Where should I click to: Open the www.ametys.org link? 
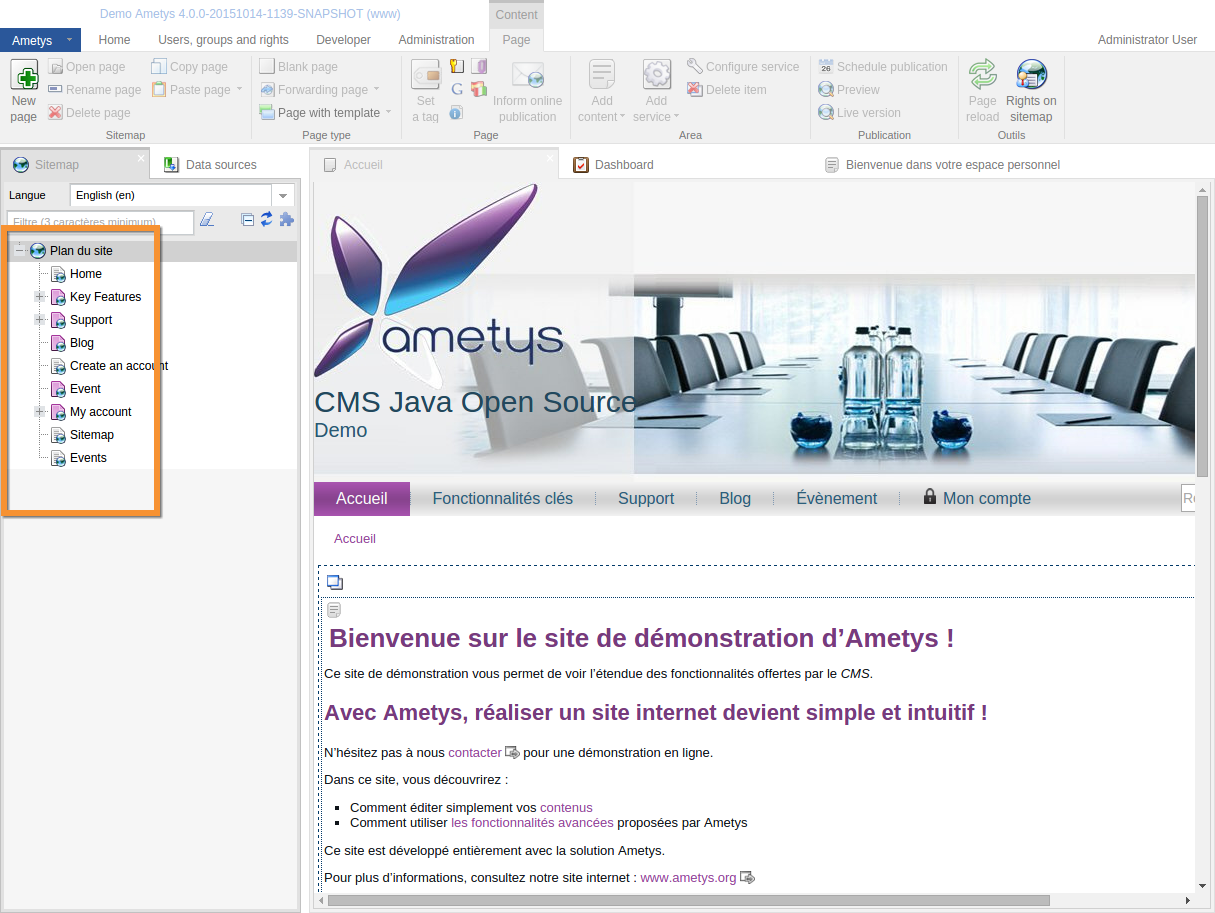click(x=688, y=878)
